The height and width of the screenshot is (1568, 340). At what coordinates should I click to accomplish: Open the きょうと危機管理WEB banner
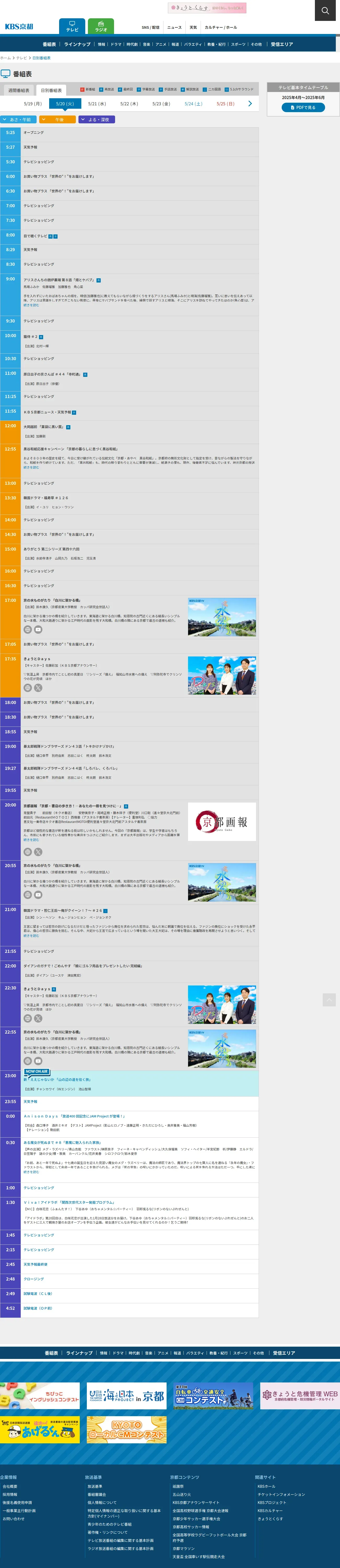coord(300,1395)
